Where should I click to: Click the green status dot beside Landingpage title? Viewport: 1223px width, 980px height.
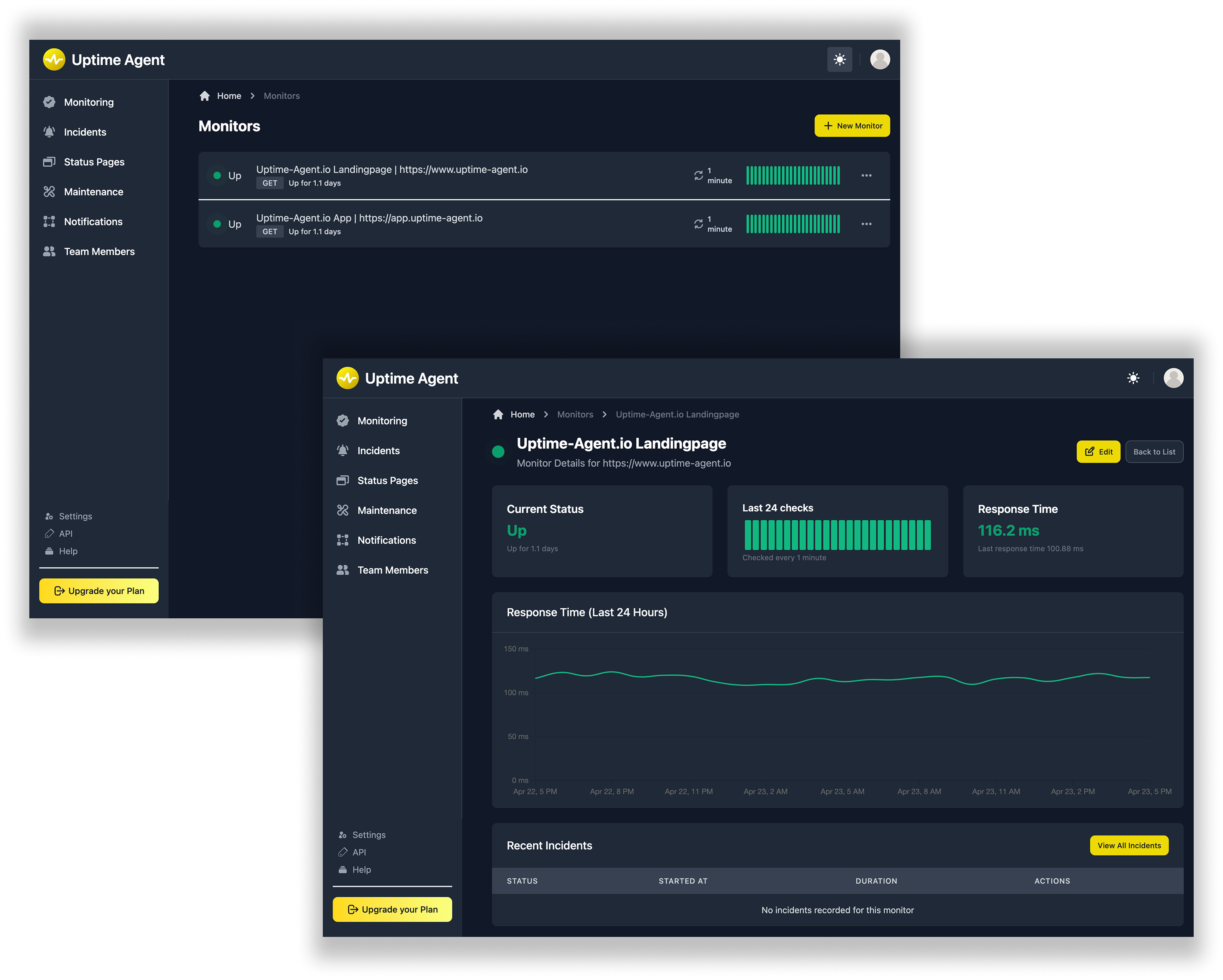point(498,452)
